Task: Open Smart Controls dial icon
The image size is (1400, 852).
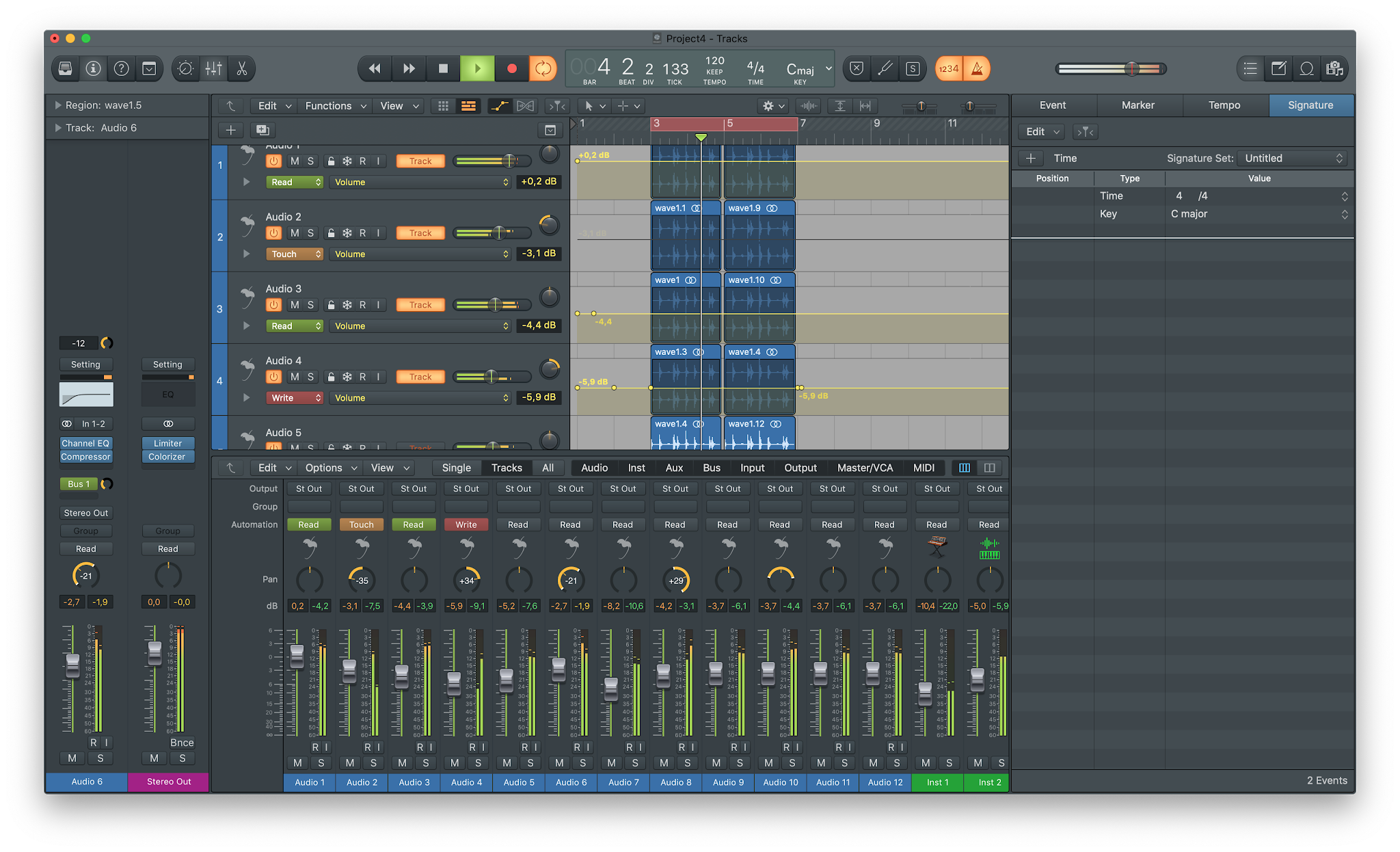Action: pyautogui.click(x=185, y=68)
